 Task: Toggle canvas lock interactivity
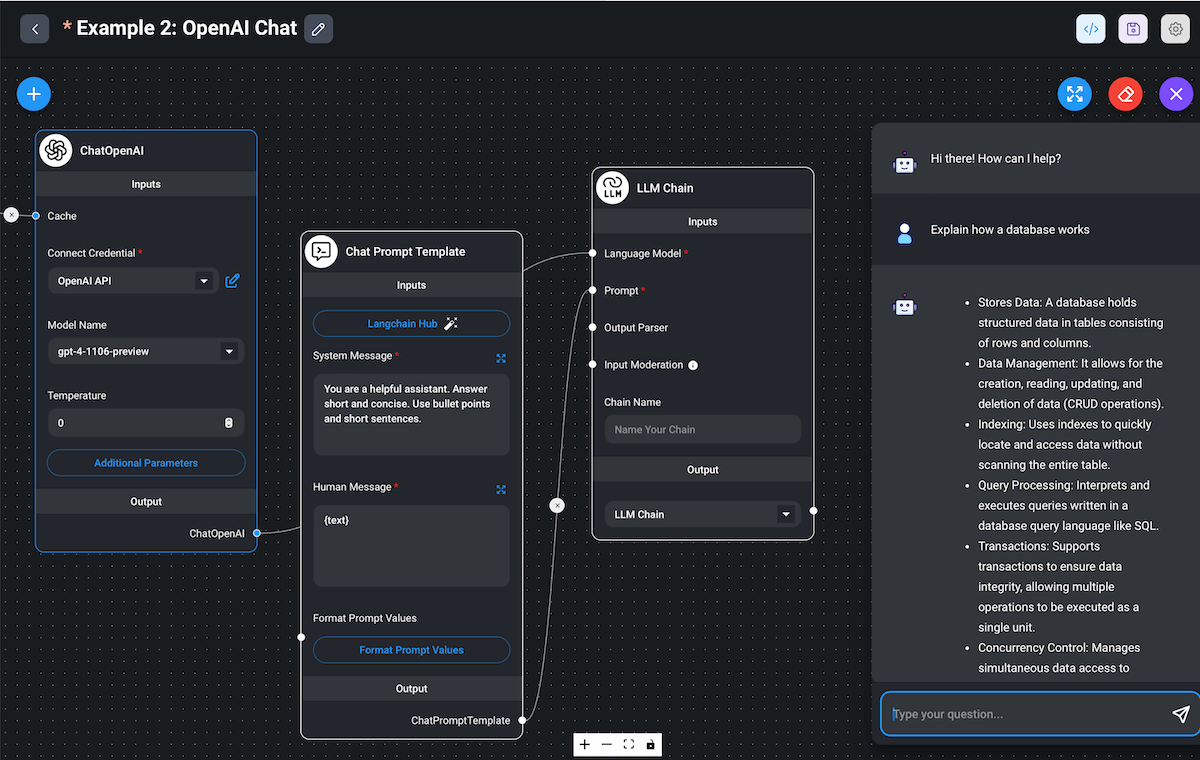click(651, 745)
